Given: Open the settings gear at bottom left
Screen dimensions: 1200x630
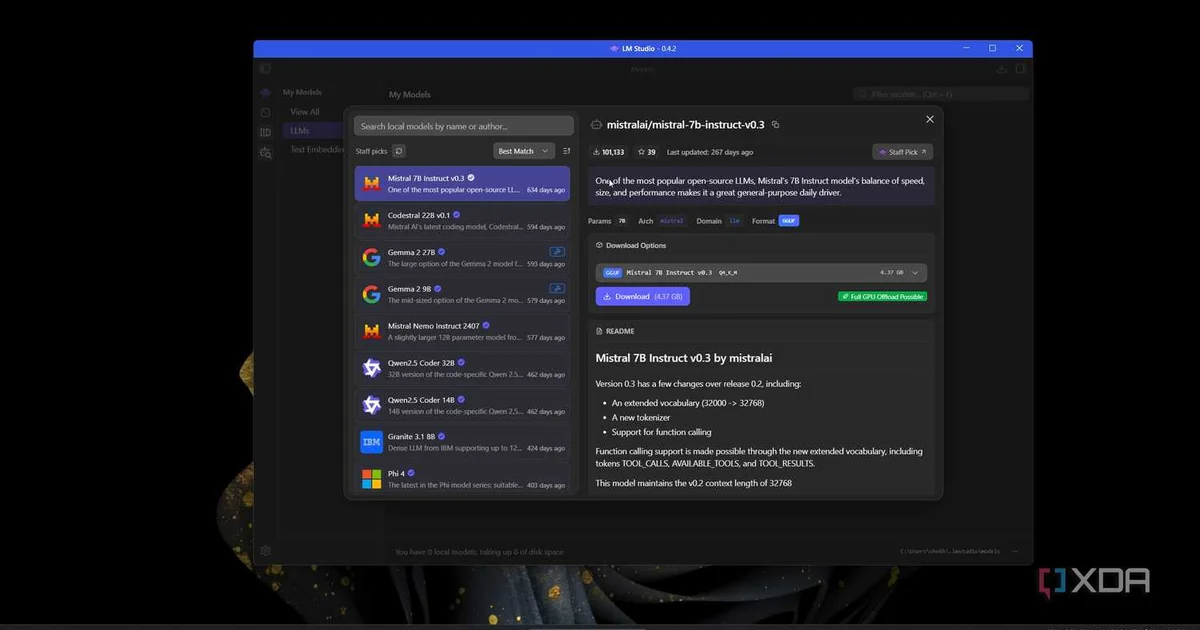Looking at the screenshot, I should point(265,551).
